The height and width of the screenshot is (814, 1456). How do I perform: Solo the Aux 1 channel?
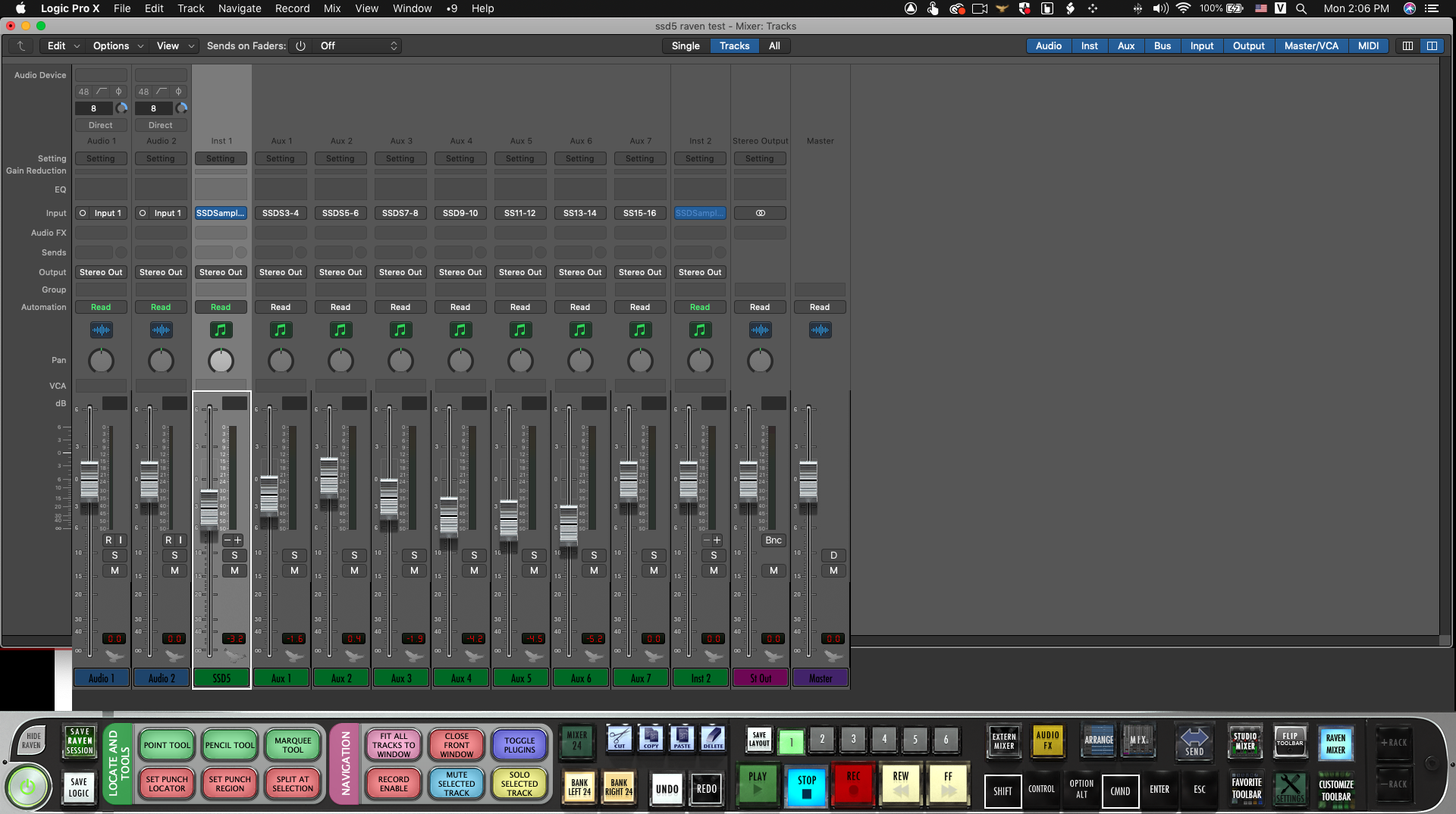294,556
